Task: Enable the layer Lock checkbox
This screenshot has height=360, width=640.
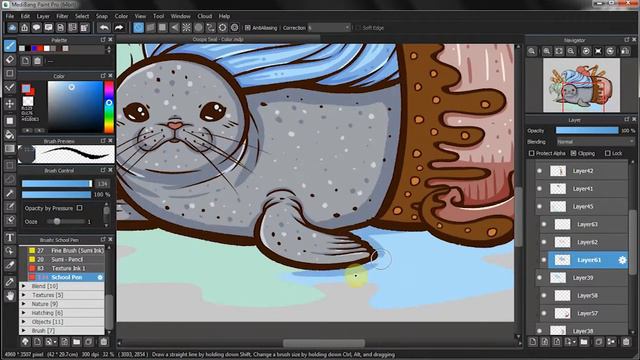Action: pyautogui.click(x=608, y=153)
